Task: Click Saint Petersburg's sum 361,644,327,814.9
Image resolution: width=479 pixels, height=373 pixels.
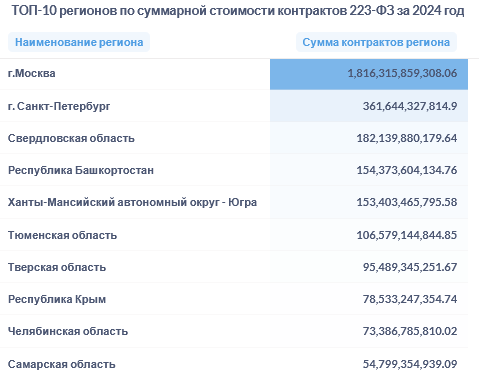Action: point(410,106)
